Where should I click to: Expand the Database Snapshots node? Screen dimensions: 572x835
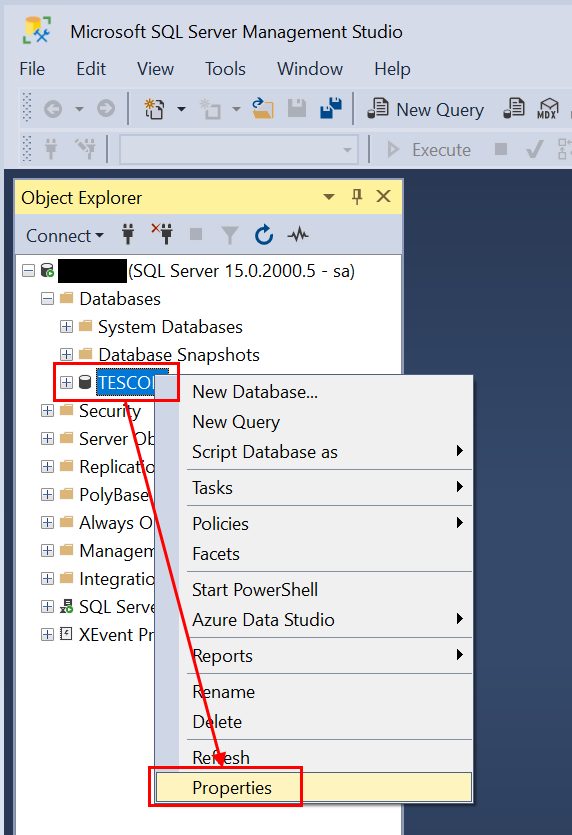click(66, 355)
